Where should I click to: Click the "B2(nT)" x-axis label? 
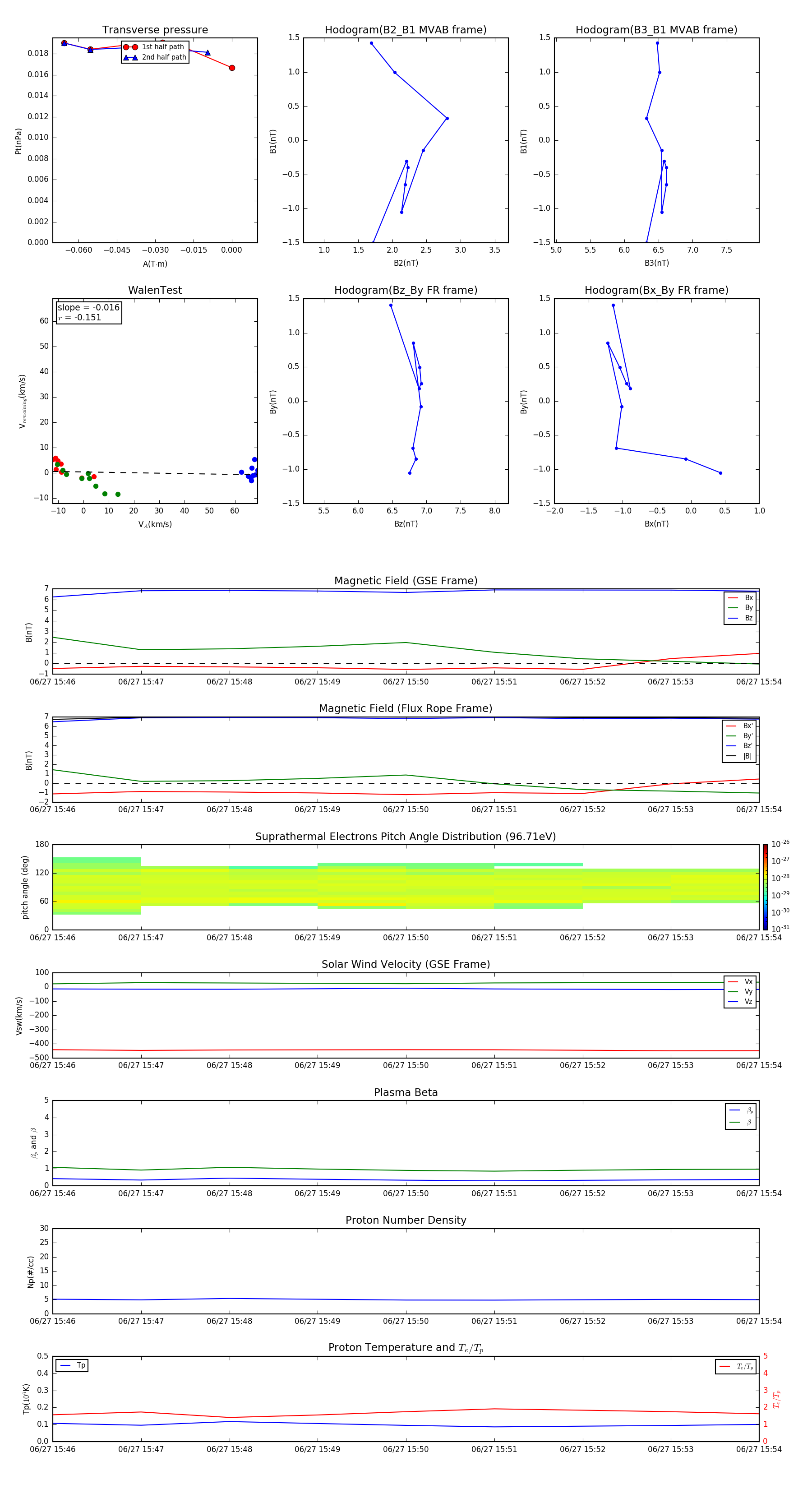click(x=406, y=263)
